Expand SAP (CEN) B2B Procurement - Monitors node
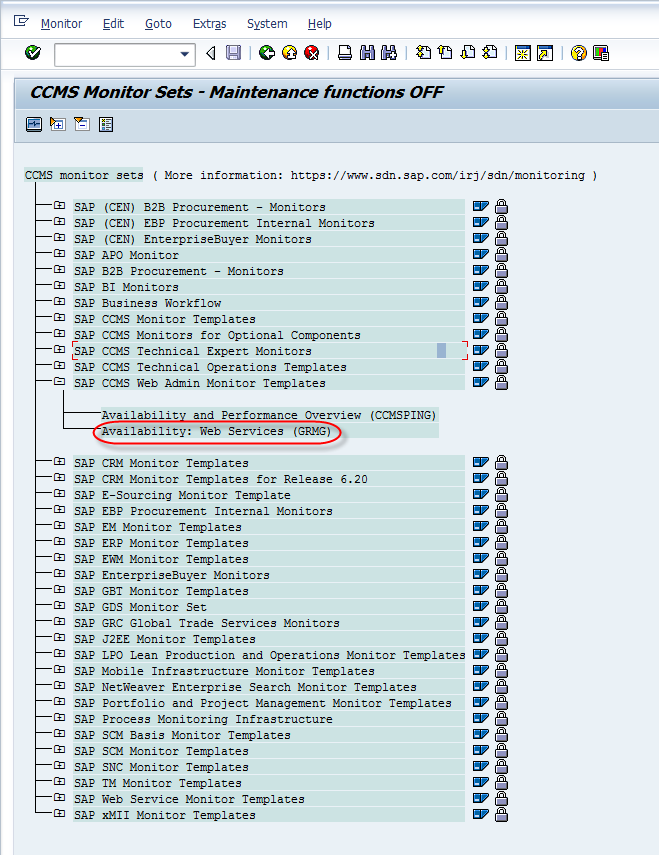The image size is (659, 855). pyautogui.click(x=59, y=206)
